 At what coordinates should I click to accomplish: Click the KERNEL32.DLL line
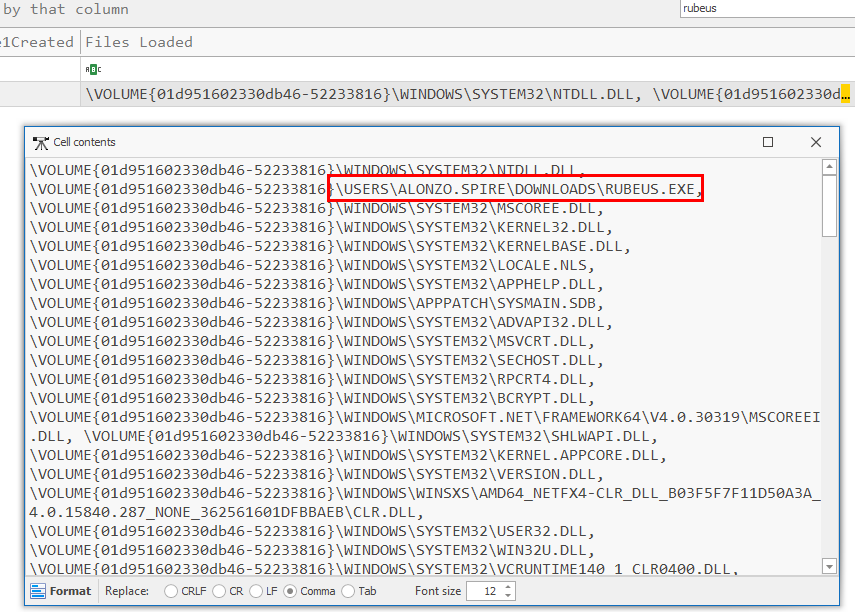pos(322,227)
